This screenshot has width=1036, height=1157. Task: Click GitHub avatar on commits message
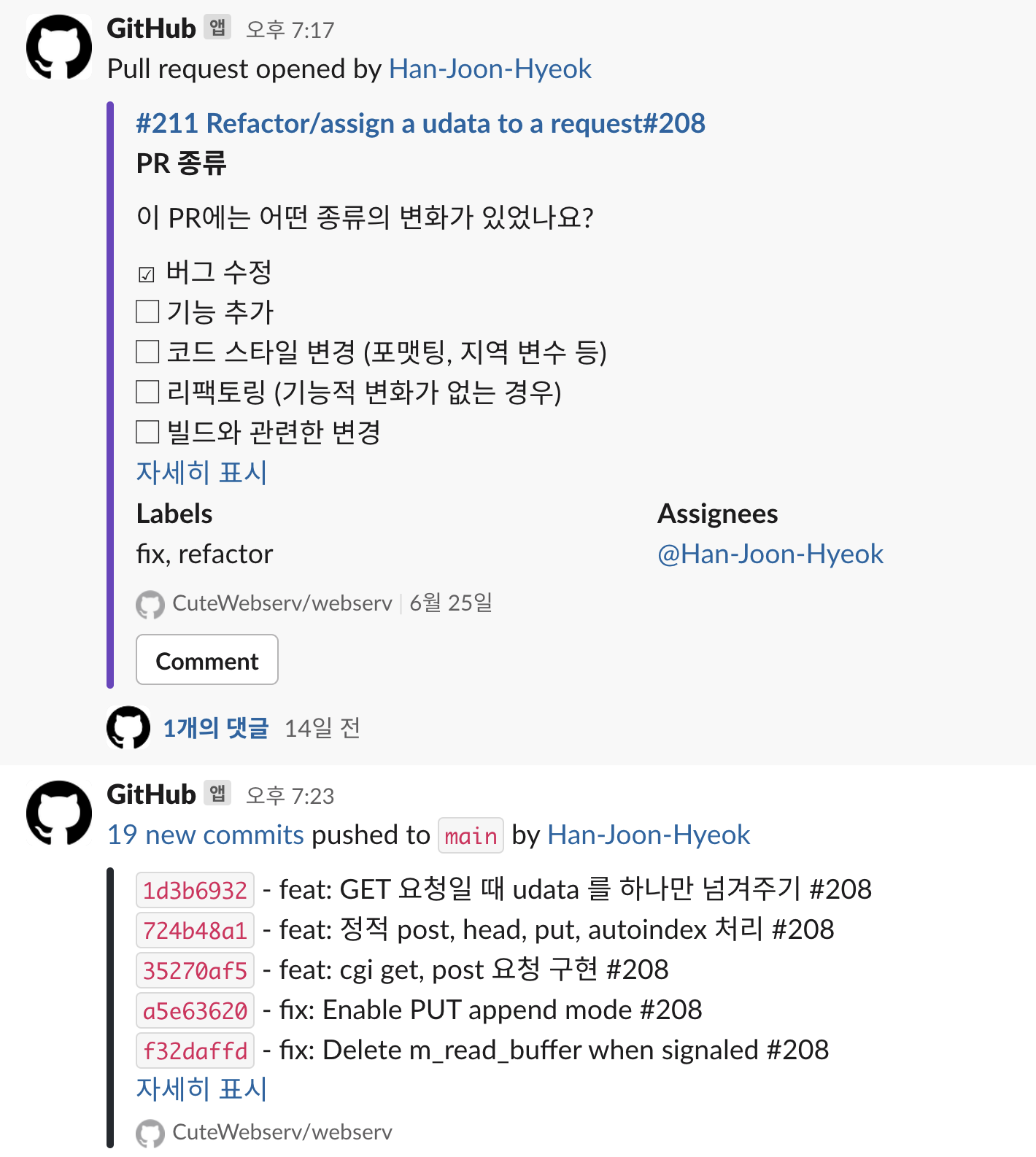[x=59, y=813]
